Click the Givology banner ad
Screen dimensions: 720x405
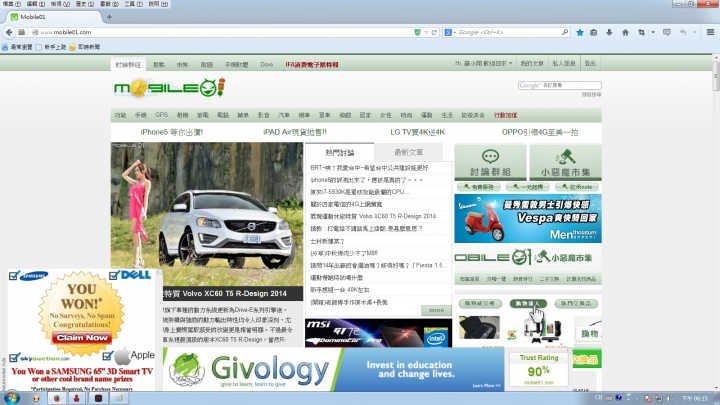(334, 370)
